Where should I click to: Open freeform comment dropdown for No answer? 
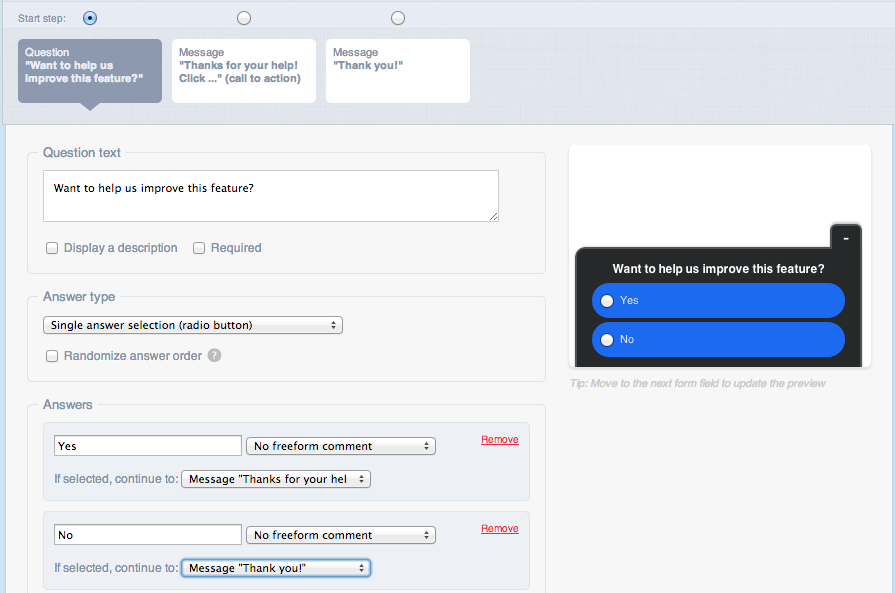341,535
